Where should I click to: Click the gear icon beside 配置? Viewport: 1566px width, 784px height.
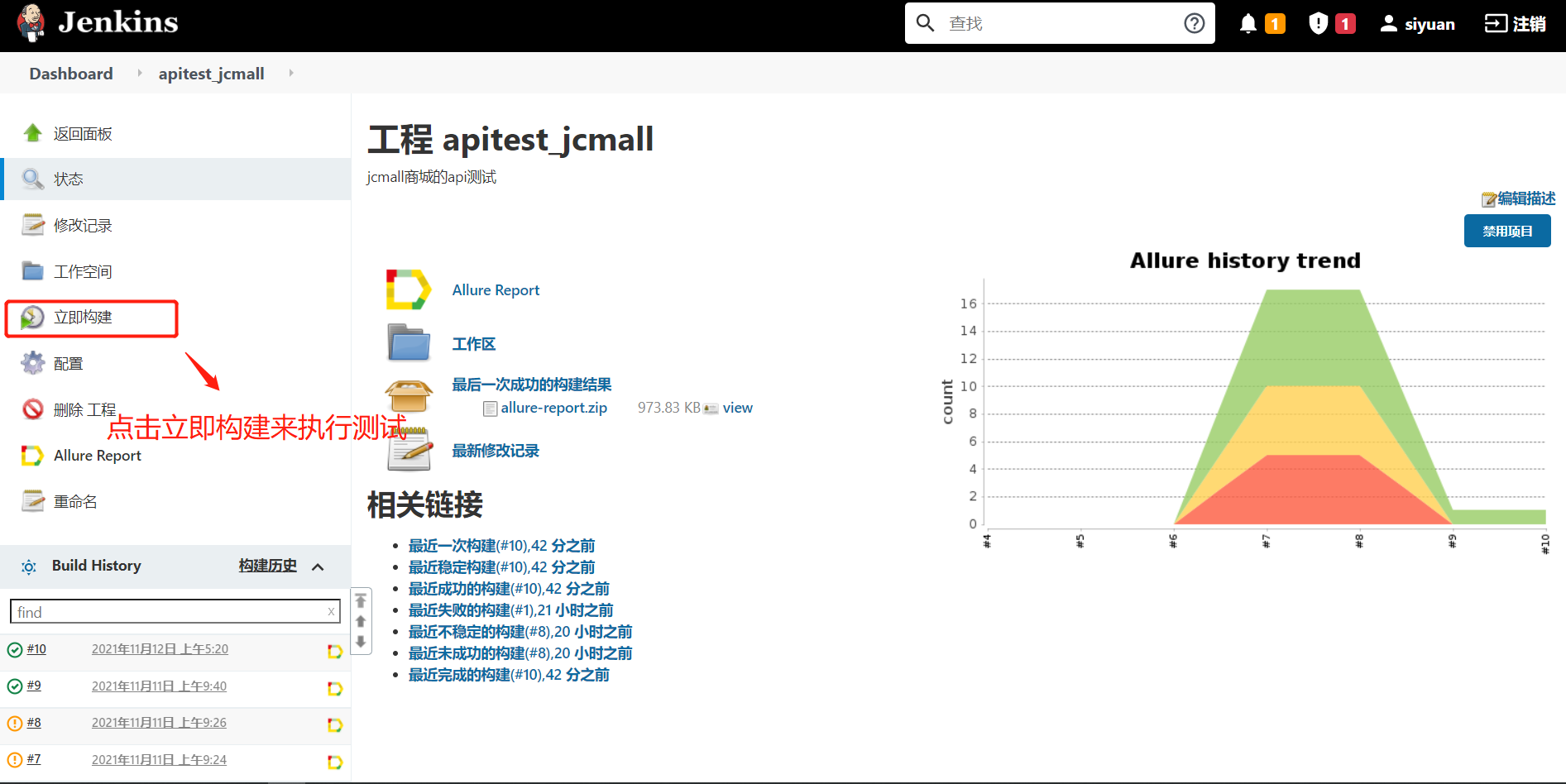pos(33,363)
